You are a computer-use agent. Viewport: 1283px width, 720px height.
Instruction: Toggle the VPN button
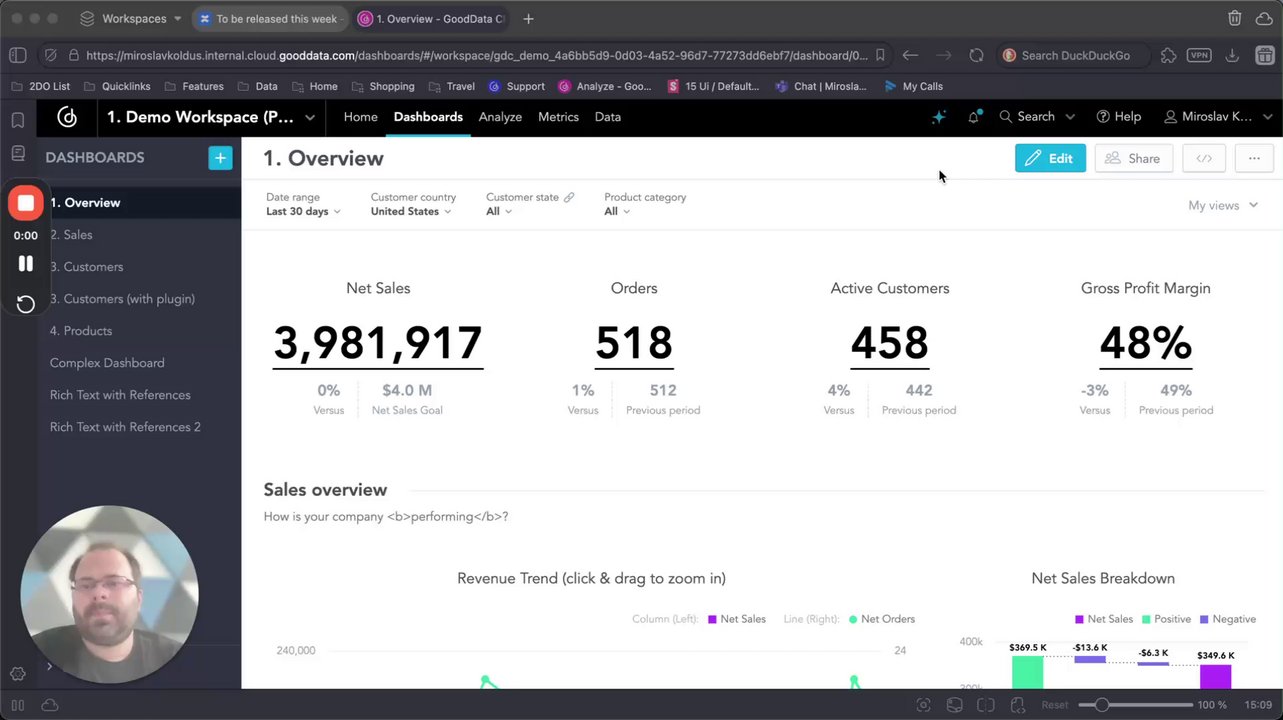coord(1199,56)
